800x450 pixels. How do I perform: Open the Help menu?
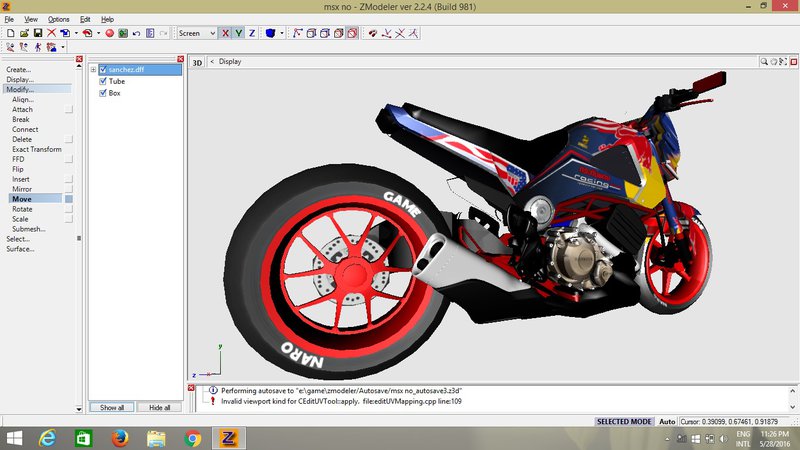tap(107, 19)
